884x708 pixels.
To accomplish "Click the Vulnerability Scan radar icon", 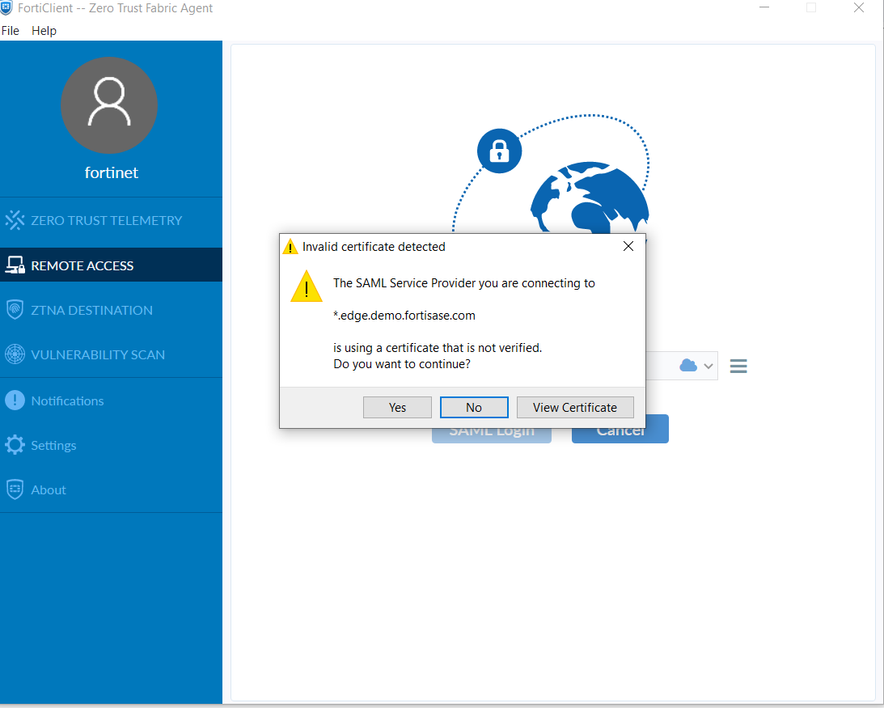I will click(15, 355).
